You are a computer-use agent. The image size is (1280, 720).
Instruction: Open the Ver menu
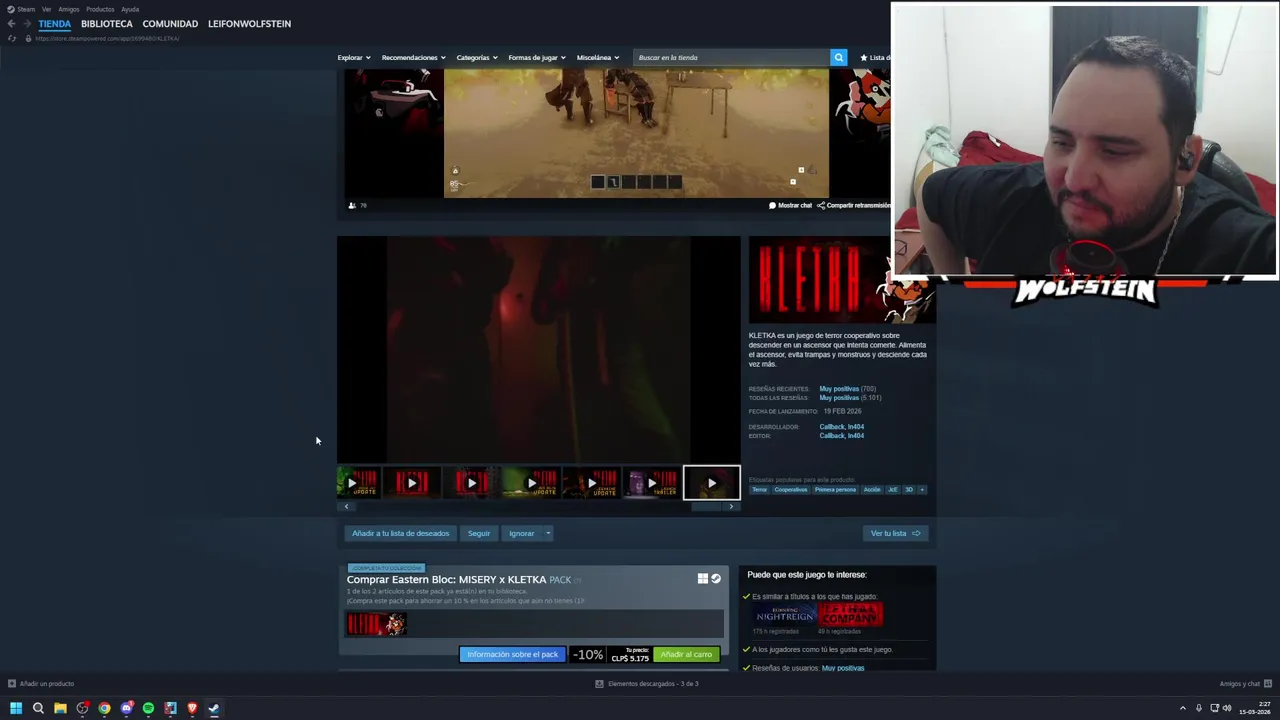point(46,9)
